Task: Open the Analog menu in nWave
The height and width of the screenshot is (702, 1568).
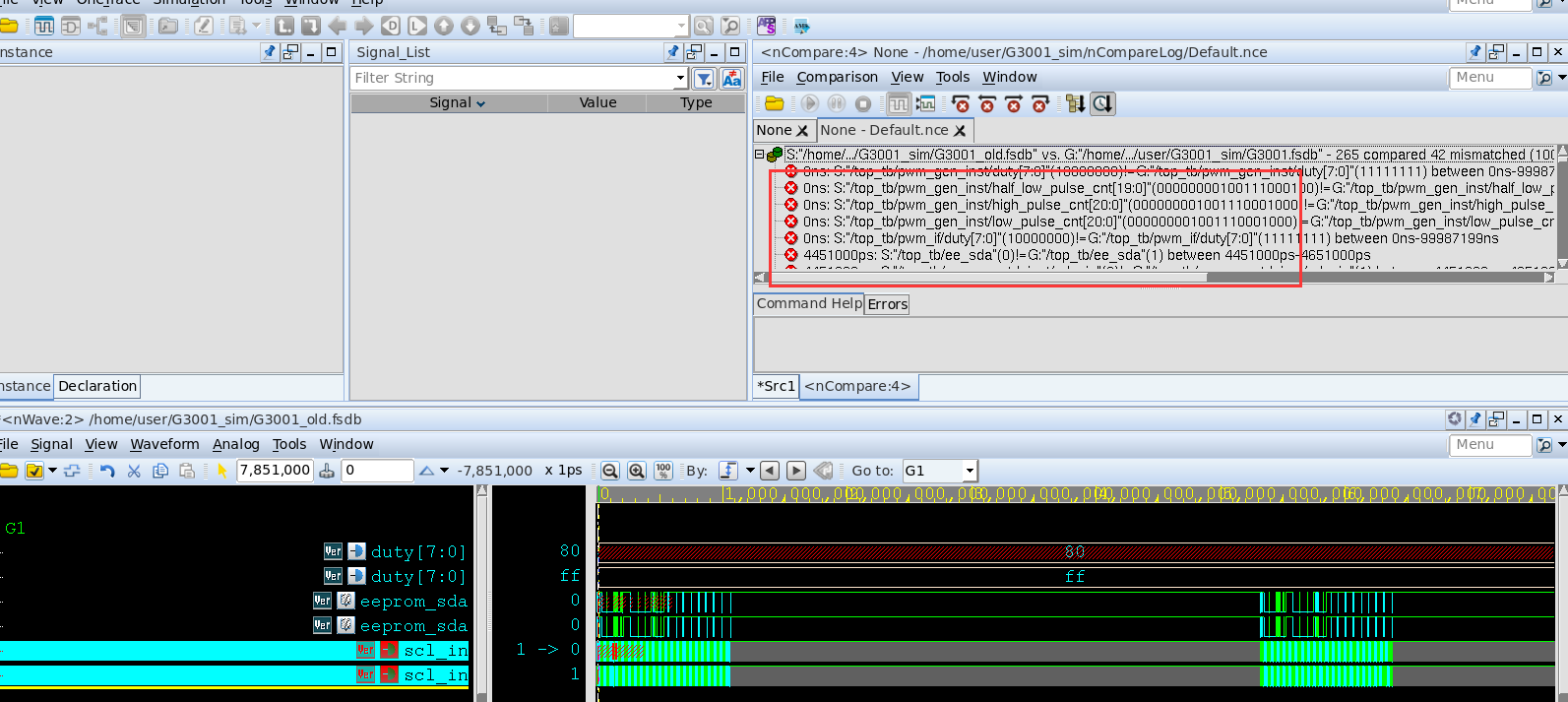Action: point(236,444)
